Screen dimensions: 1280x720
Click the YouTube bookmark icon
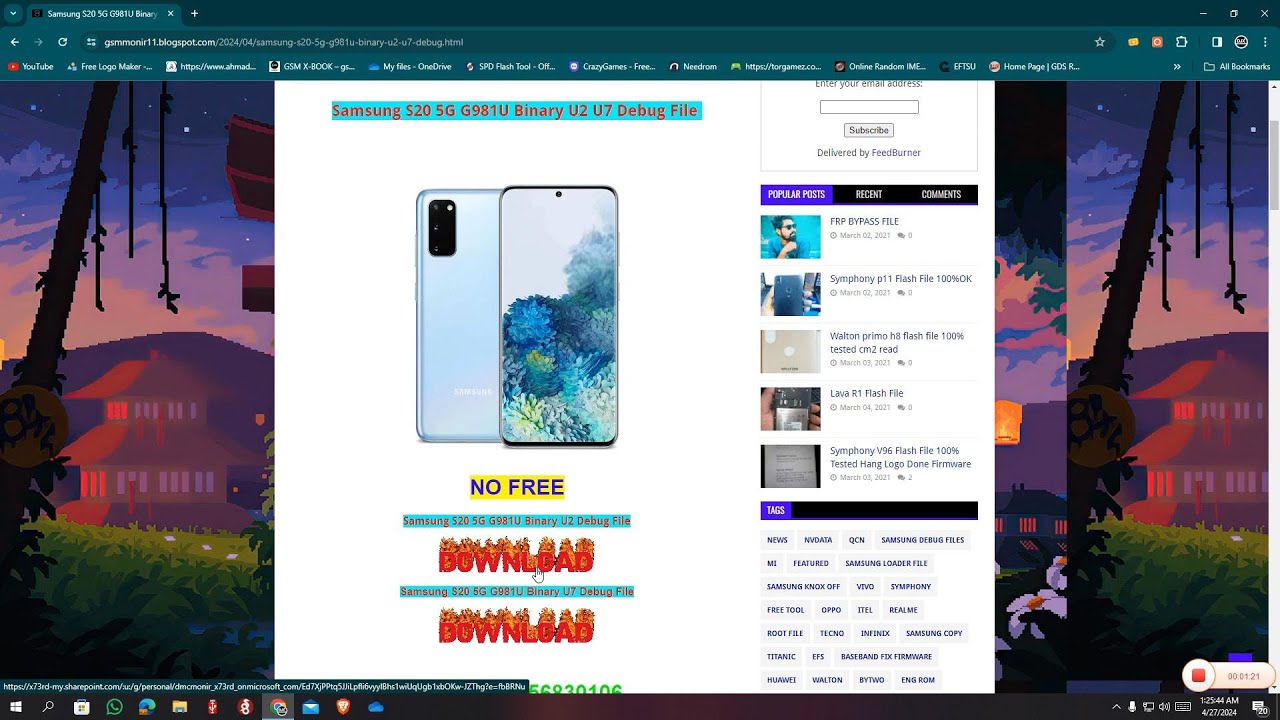click(13, 67)
